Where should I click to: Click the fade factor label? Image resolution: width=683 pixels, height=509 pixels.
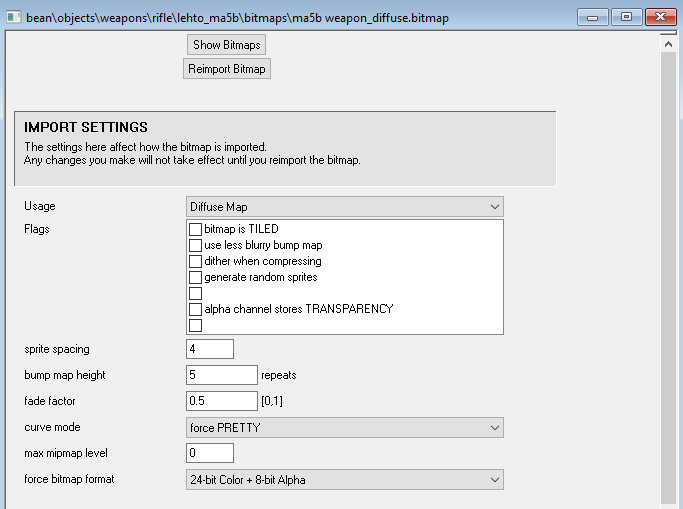pyautogui.click(x=50, y=401)
